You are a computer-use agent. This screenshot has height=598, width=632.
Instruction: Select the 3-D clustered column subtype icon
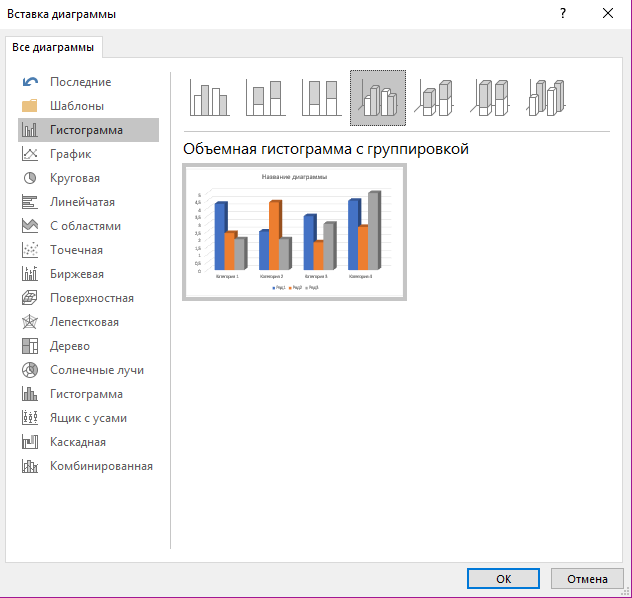[x=378, y=98]
